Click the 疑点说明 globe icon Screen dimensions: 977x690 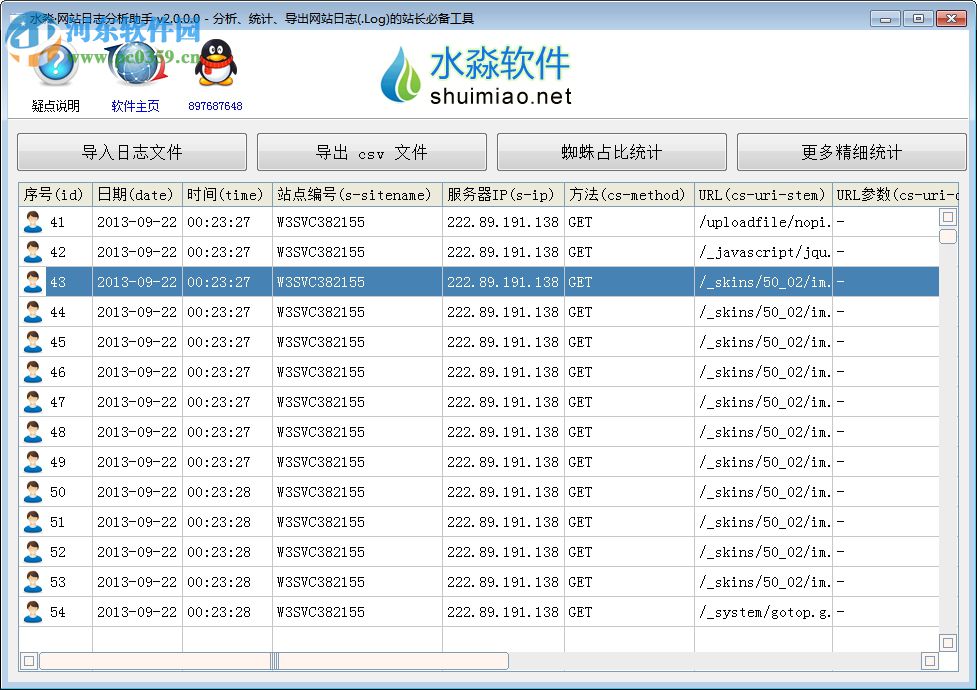click(x=55, y=65)
